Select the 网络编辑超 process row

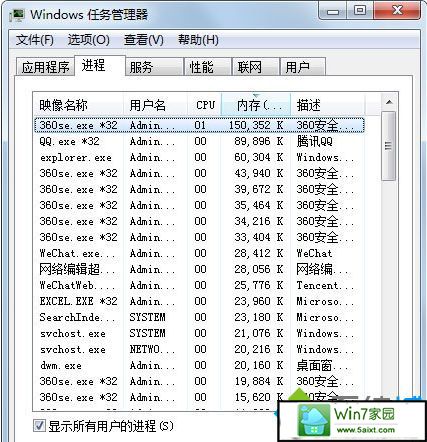[x=199, y=269]
